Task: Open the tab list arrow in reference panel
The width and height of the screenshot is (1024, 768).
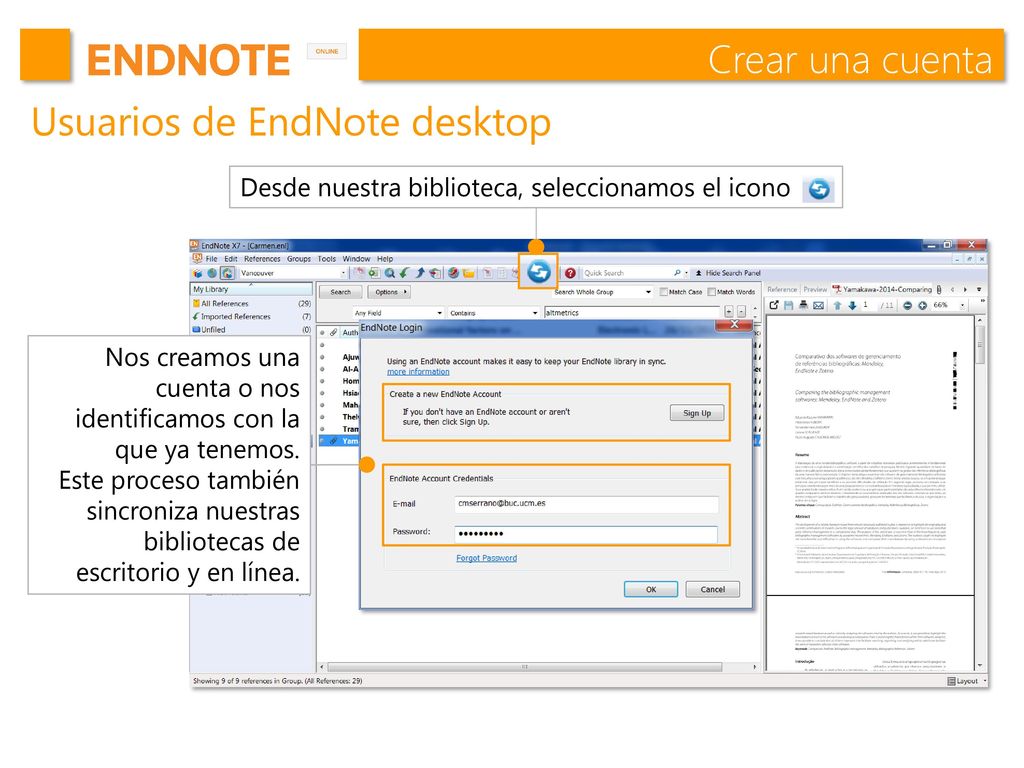Action: click(x=979, y=289)
